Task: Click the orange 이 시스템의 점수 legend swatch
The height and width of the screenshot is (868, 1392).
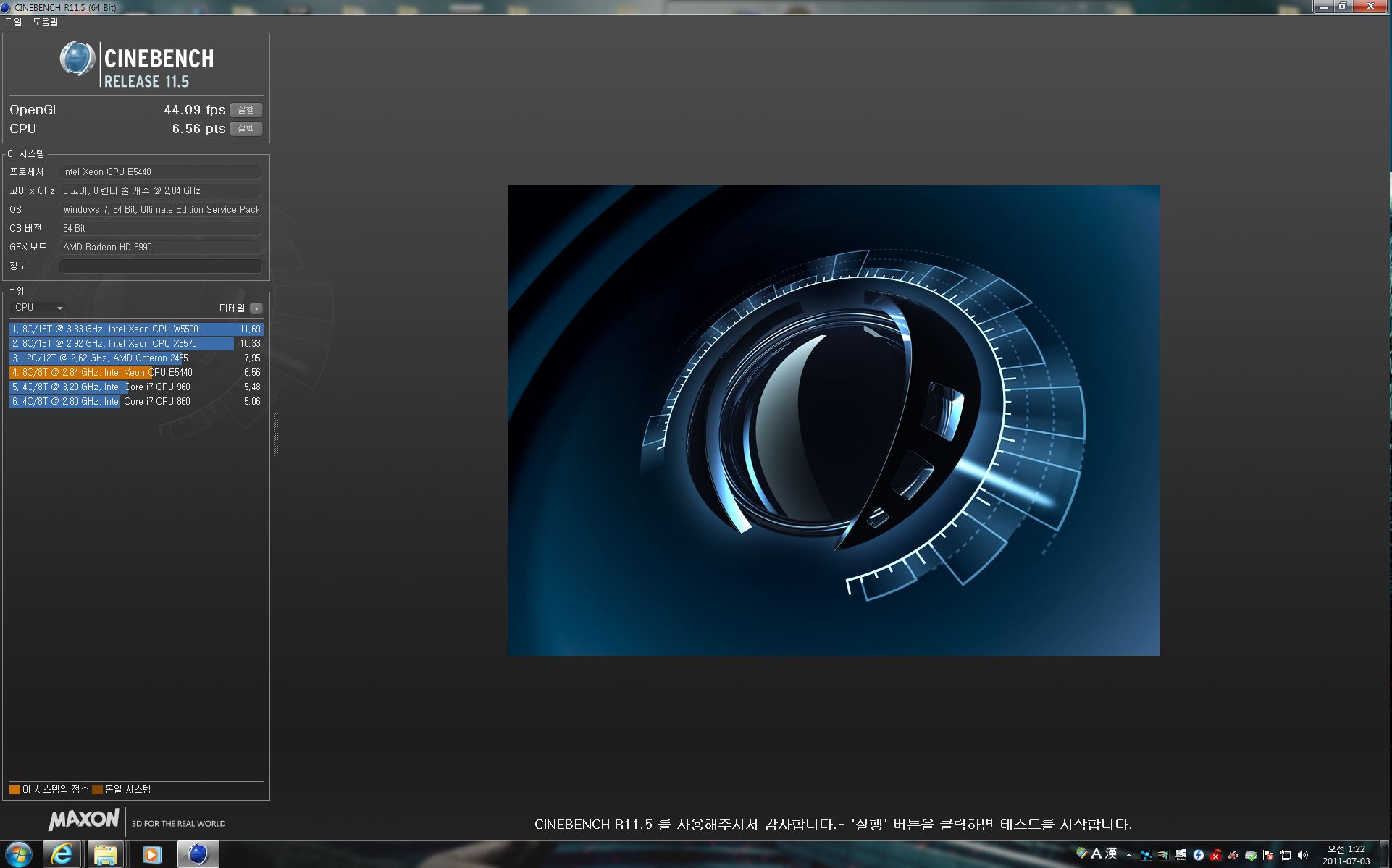Action: tap(14, 790)
